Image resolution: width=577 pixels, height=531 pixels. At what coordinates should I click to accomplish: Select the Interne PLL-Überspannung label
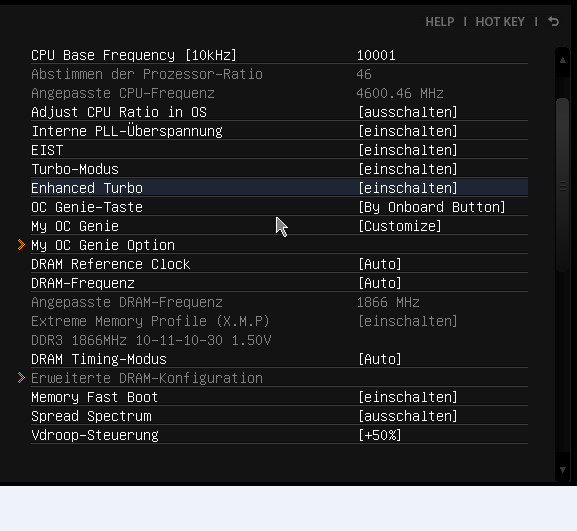point(127,131)
